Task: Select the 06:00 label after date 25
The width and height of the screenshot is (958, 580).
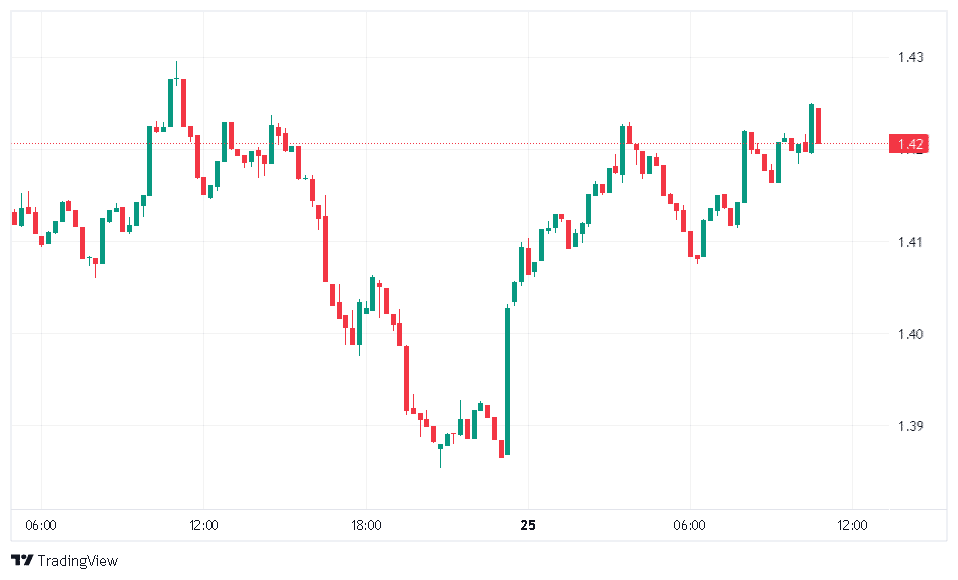Action: pos(689,525)
